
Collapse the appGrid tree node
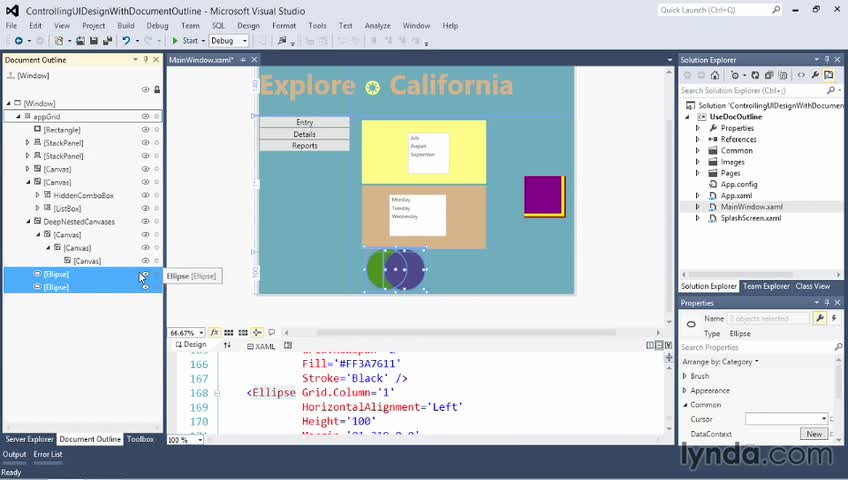coord(18,116)
